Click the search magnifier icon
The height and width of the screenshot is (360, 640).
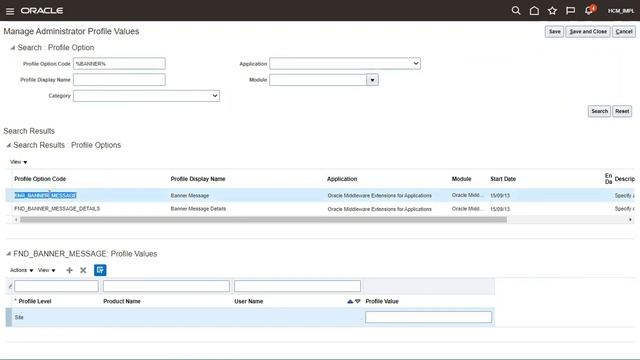[516, 11]
